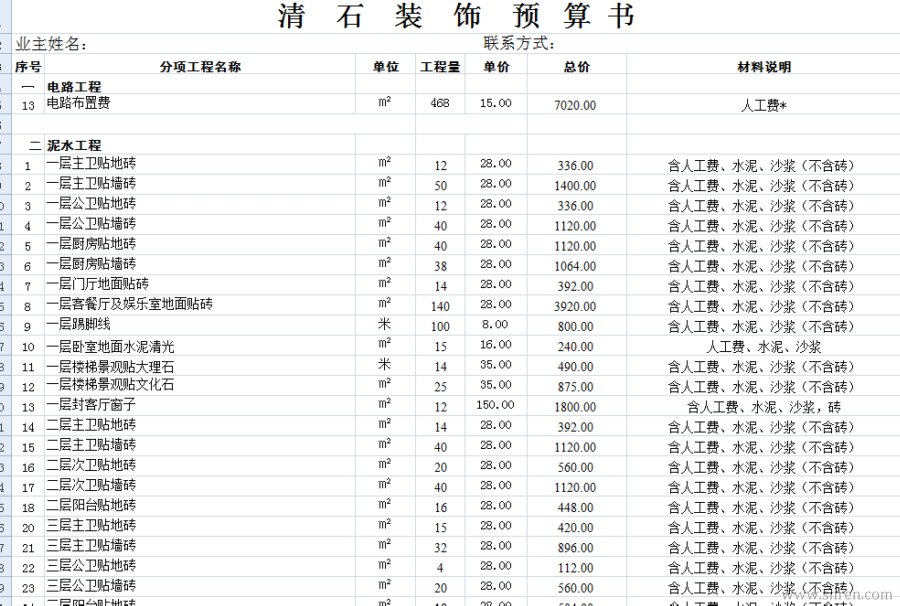Viewport: 900px width, 606px height.
Task: Click the total 1800.00 cell
Action: pyautogui.click(x=576, y=407)
